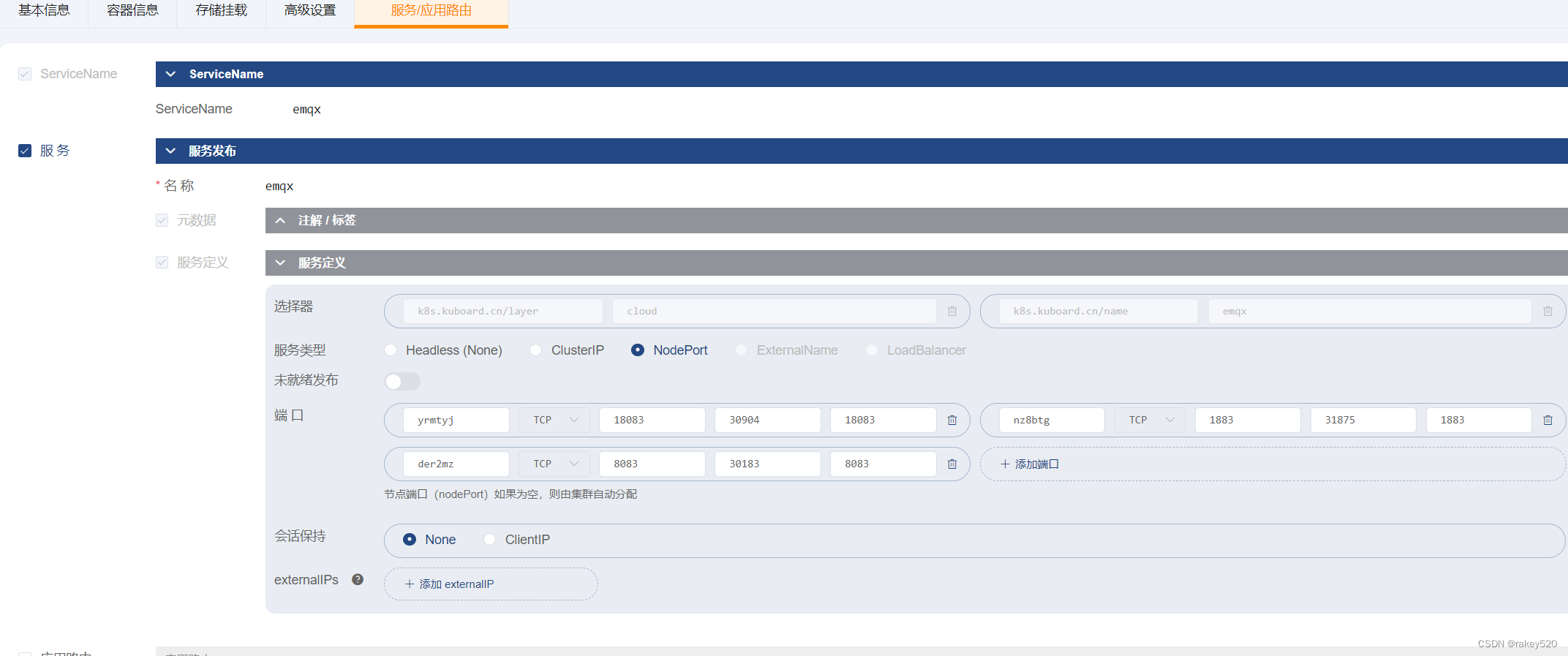This screenshot has height=656, width=1568.
Task: Select ExternalName service type
Action: point(742,351)
